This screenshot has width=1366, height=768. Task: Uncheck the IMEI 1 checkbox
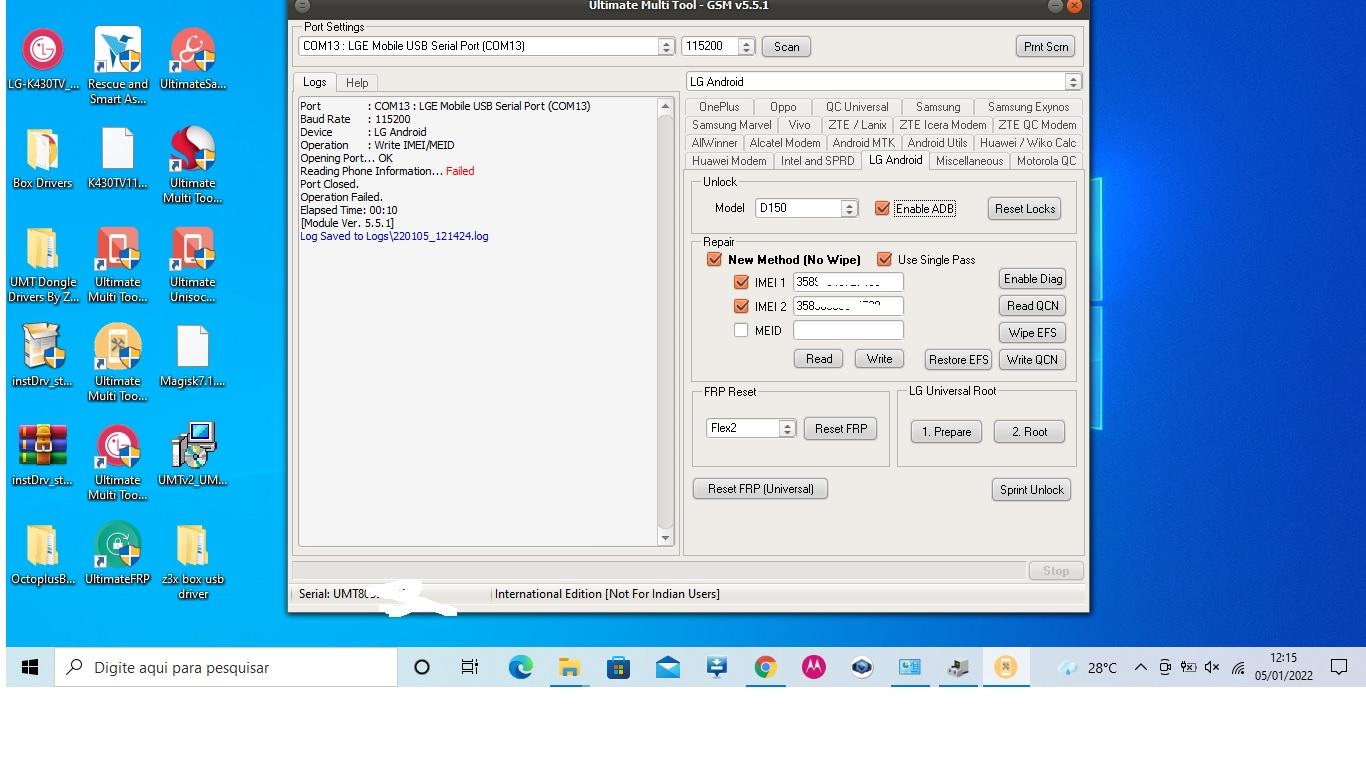(741, 282)
